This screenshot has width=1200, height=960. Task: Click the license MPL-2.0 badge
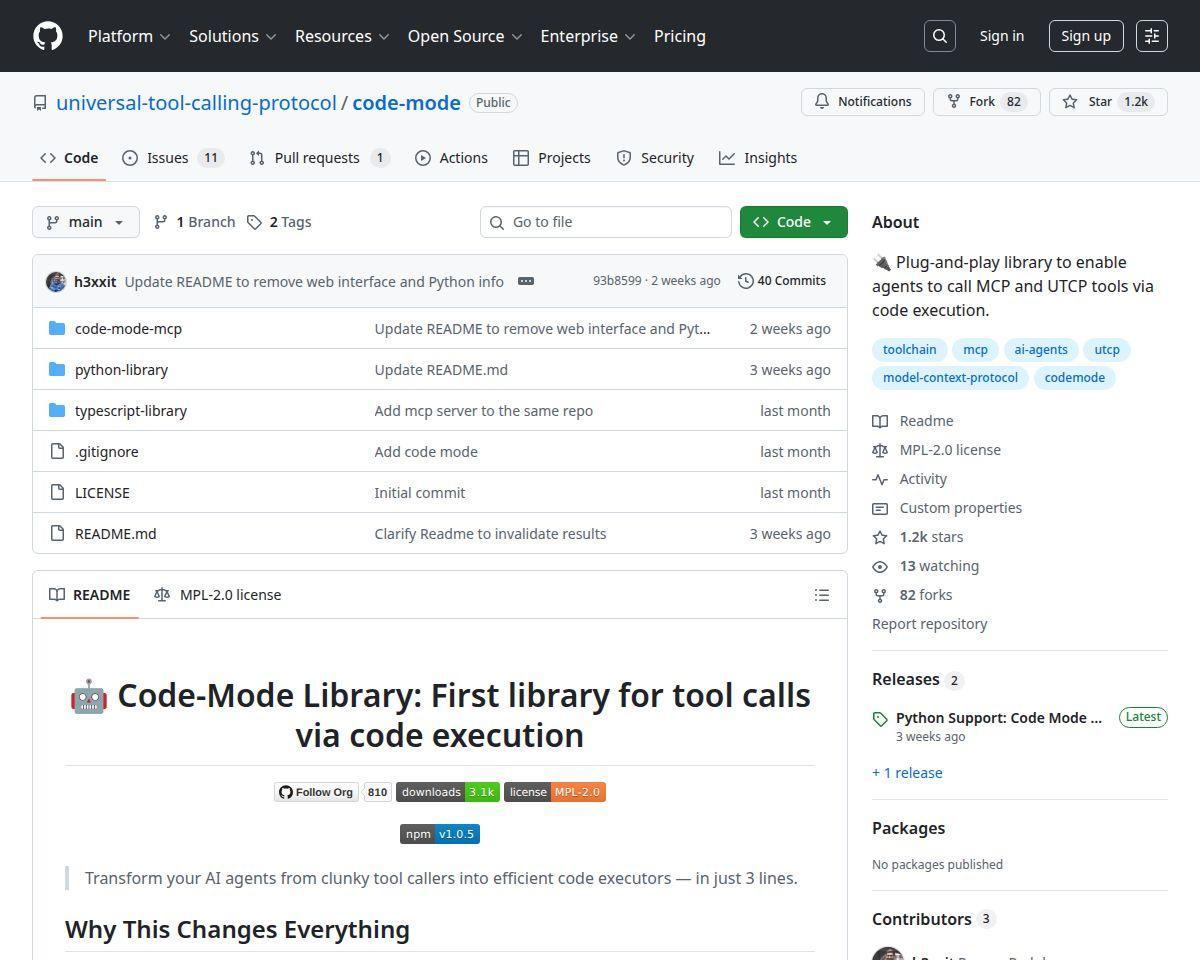[554, 792]
